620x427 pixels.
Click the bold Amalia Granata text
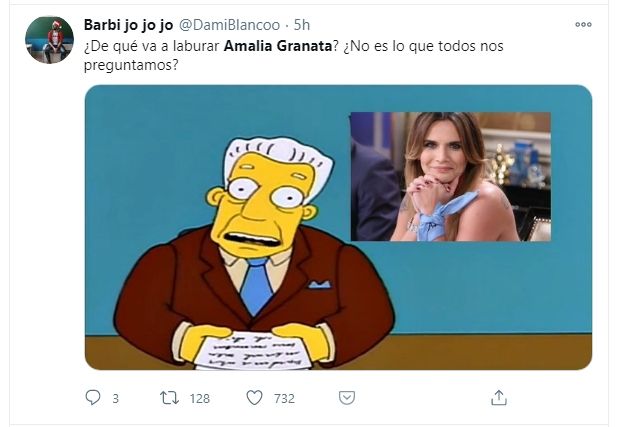click(x=278, y=46)
